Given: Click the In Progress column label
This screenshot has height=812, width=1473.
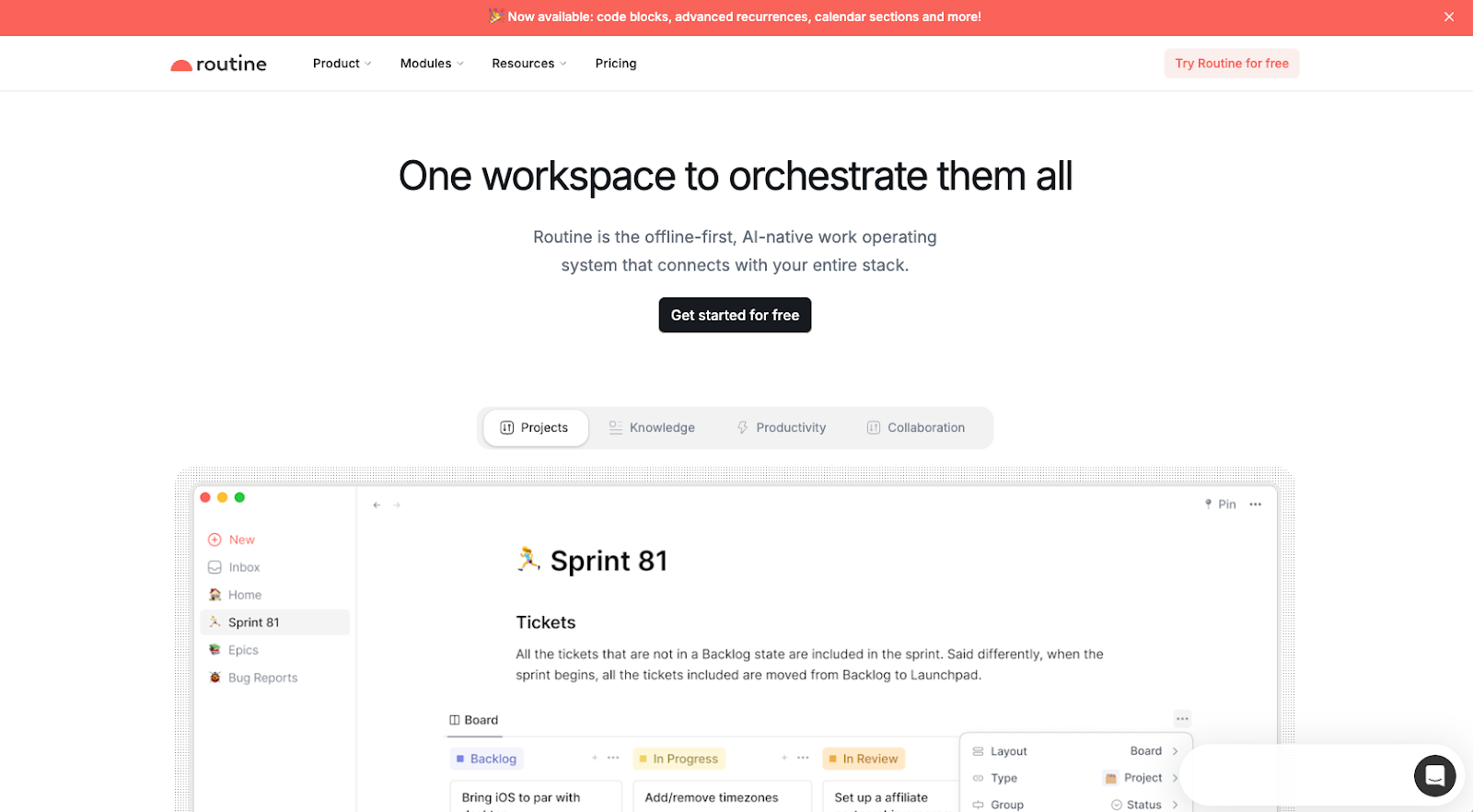Looking at the screenshot, I should [679, 759].
